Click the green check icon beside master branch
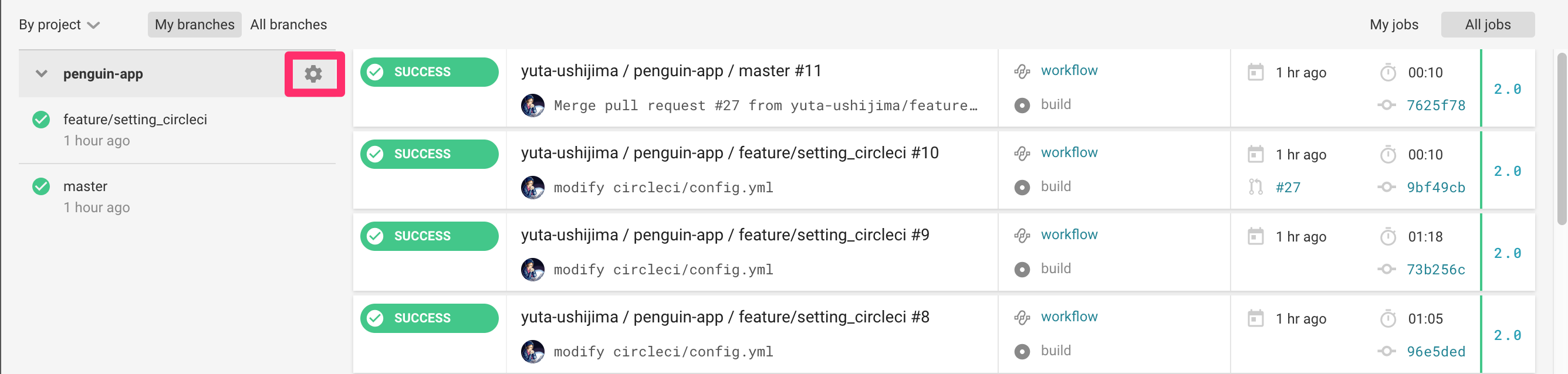Image resolution: width=1568 pixels, height=374 pixels. (42, 186)
